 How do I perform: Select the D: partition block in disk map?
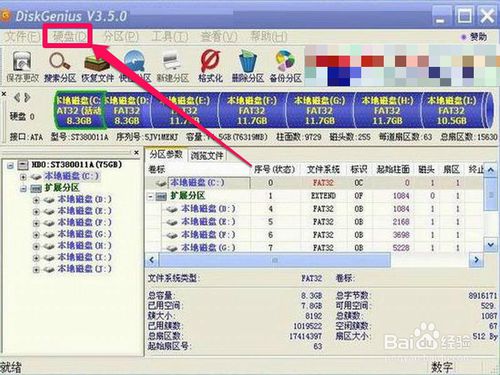[127, 110]
